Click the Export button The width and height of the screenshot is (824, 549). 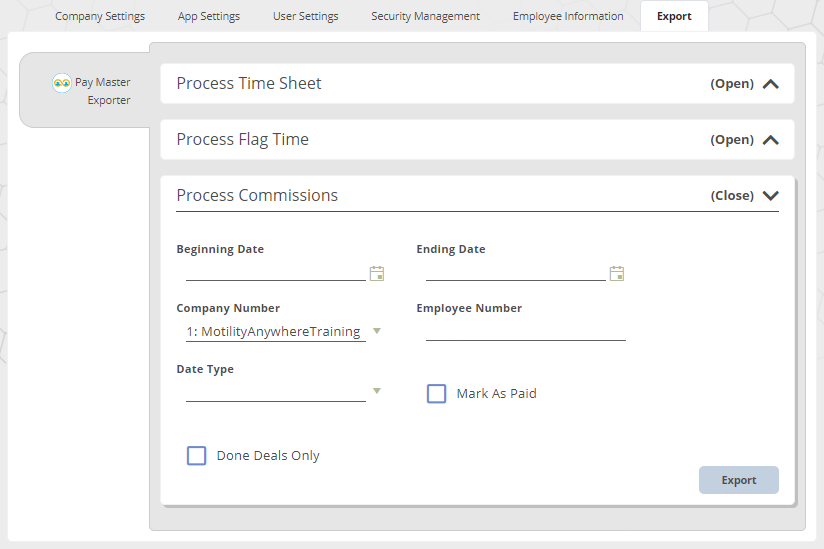[738, 480]
